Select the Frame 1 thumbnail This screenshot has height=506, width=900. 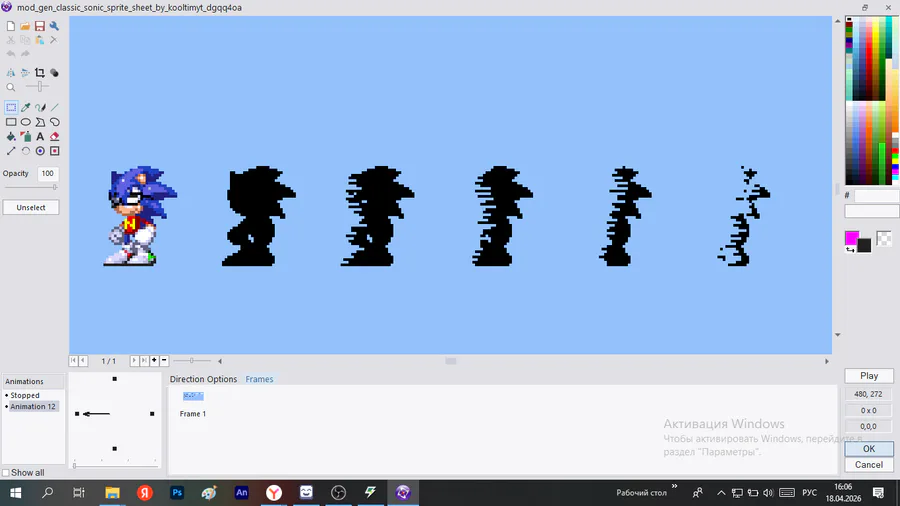(193, 396)
